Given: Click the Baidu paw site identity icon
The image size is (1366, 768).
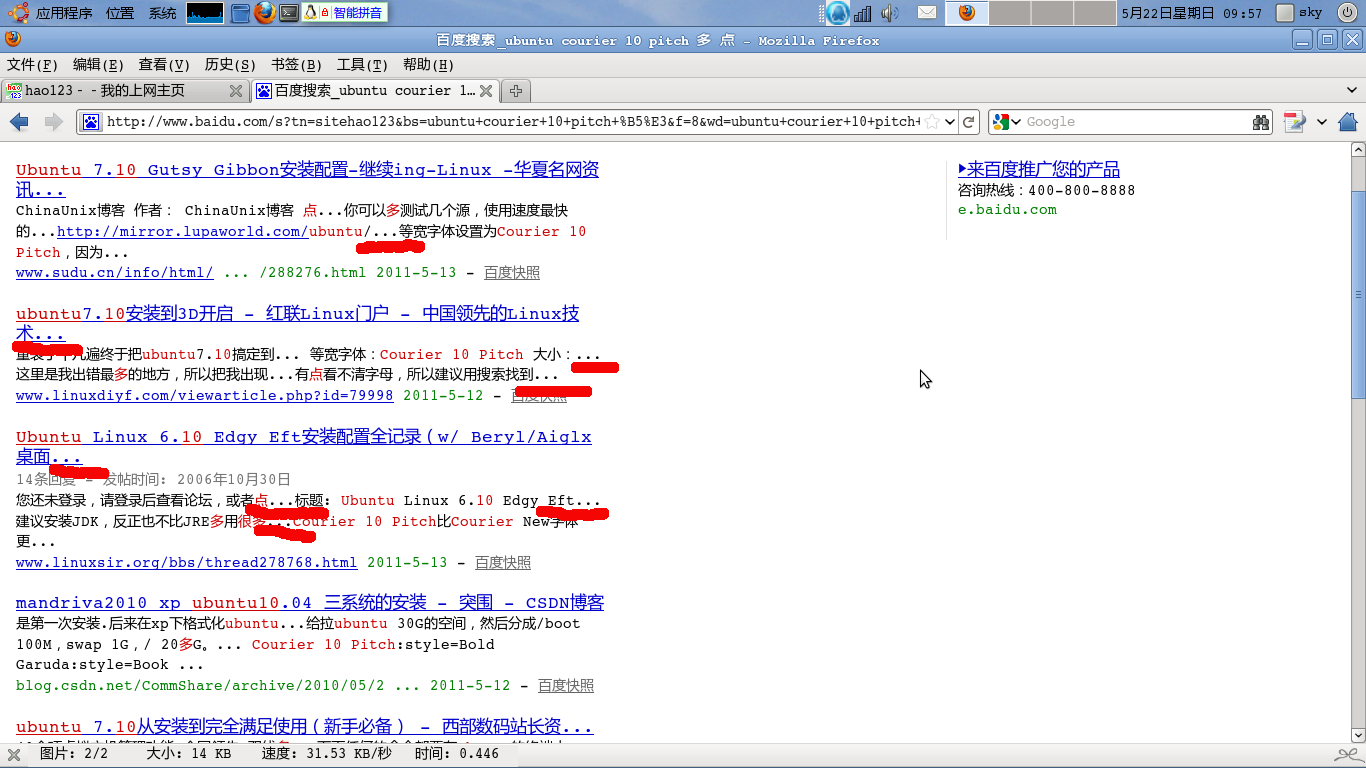Looking at the screenshot, I should tap(90, 122).
